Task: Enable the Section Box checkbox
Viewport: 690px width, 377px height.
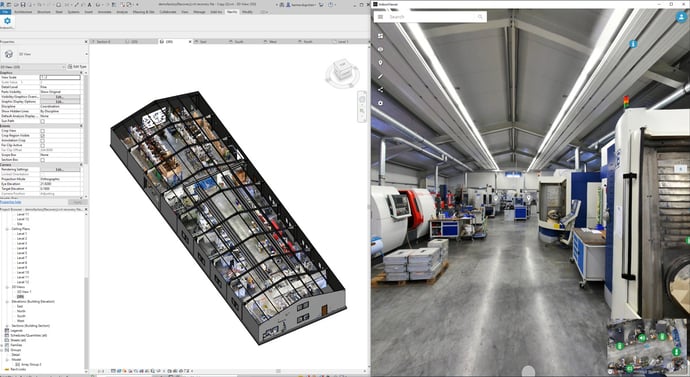Action: pyautogui.click(x=43, y=160)
